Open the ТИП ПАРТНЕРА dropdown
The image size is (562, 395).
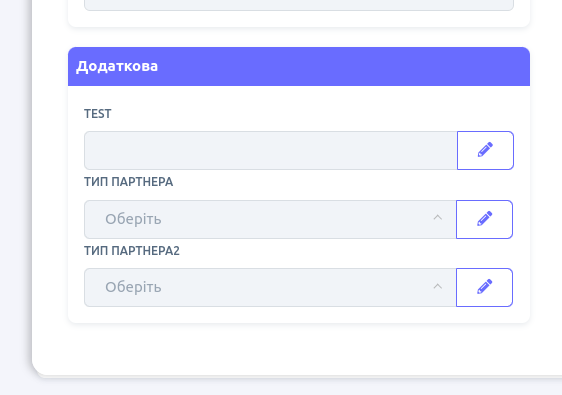pos(270,219)
